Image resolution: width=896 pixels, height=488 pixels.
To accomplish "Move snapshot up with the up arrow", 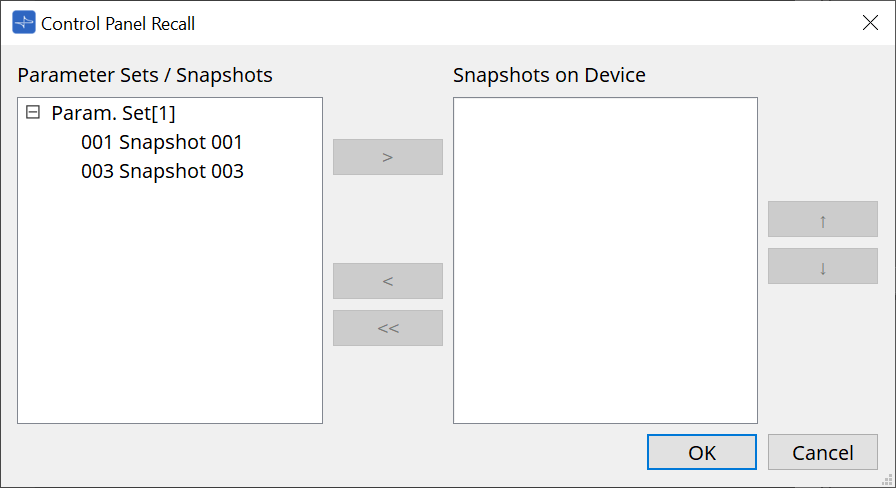I will coord(822,219).
